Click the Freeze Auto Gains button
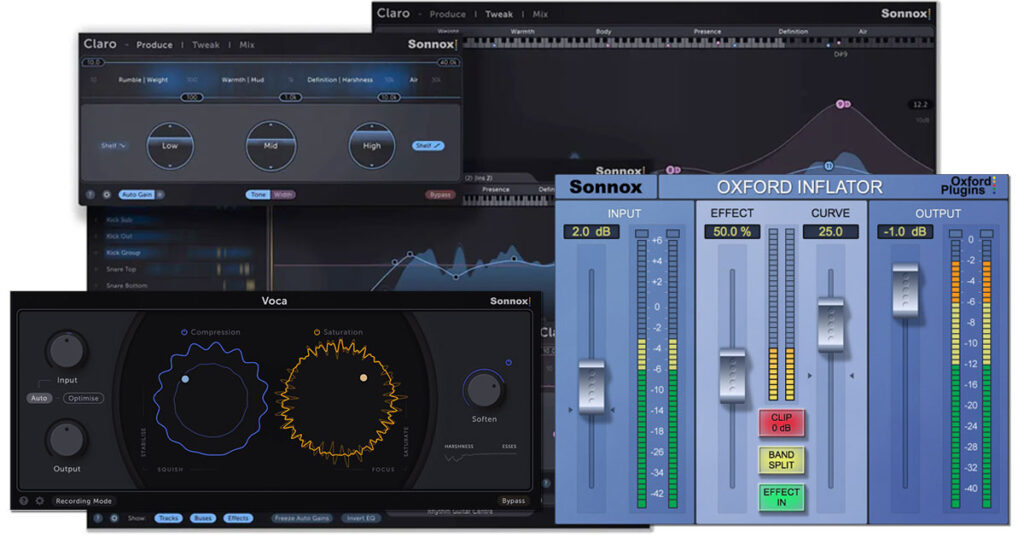1024x538 pixels. click(x=301, y=518)
